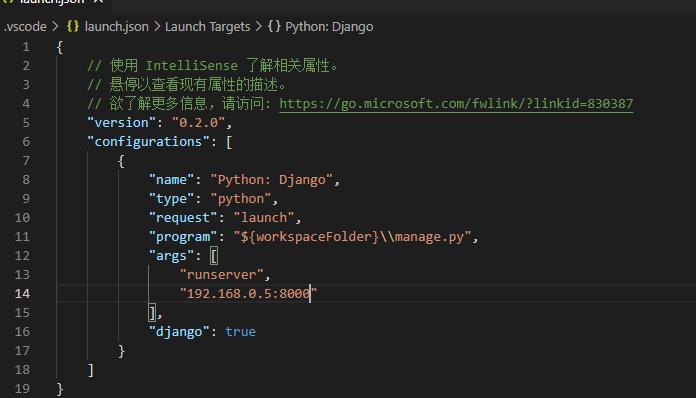Click the highlighted opening bracket after args
Viewport: 696px width, 398px height.
point(214,256)
